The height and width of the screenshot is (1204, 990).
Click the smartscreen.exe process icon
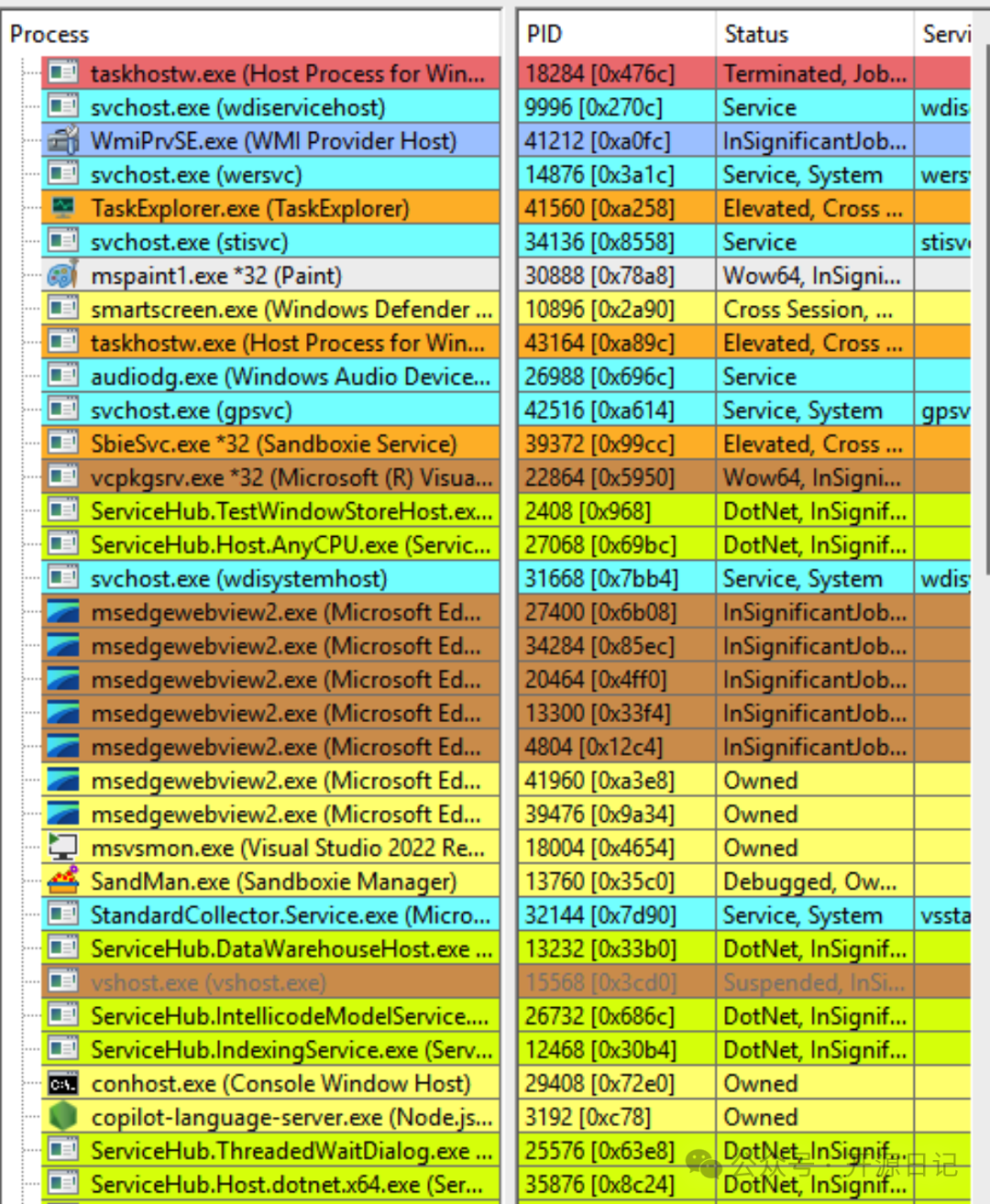(x=63, y=309)
